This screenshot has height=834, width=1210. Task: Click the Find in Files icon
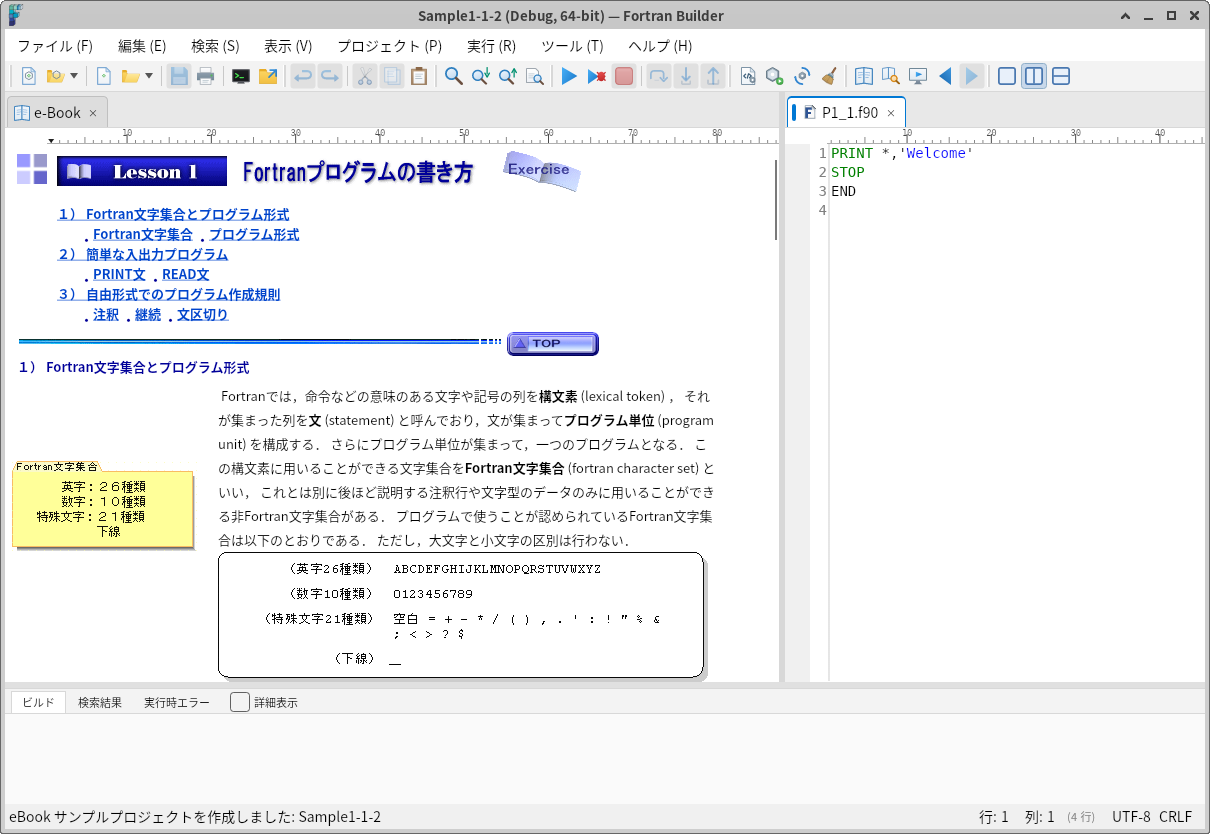(x=535, y=76)
